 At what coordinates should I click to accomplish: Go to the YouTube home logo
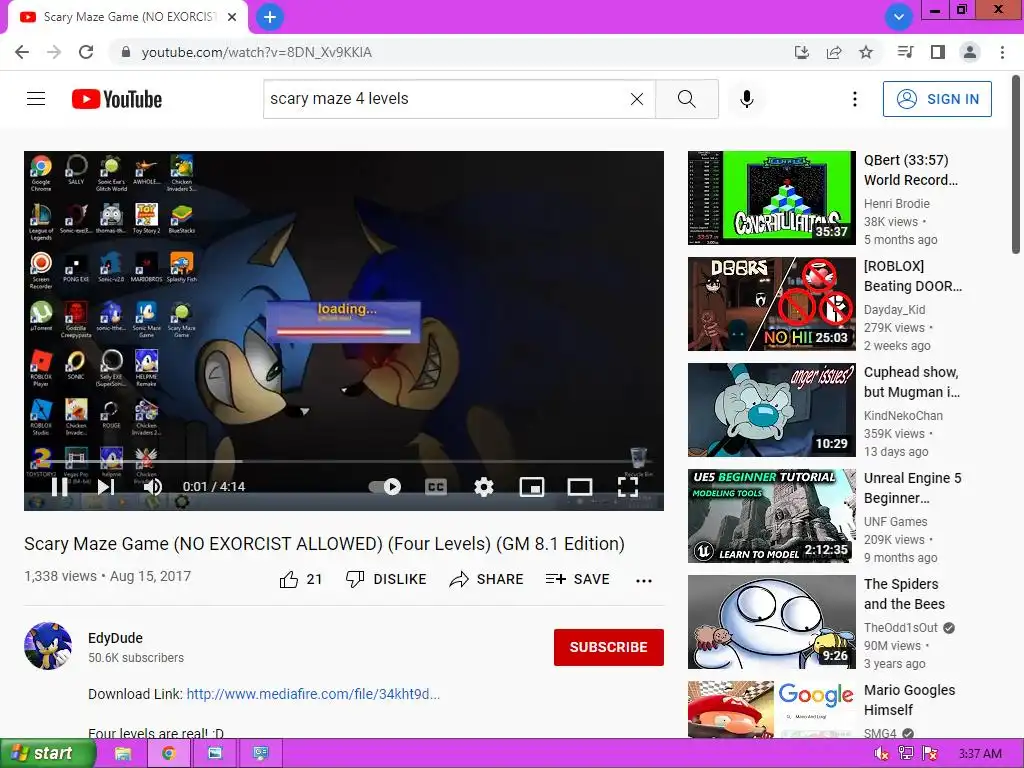(x=117, y=99)
